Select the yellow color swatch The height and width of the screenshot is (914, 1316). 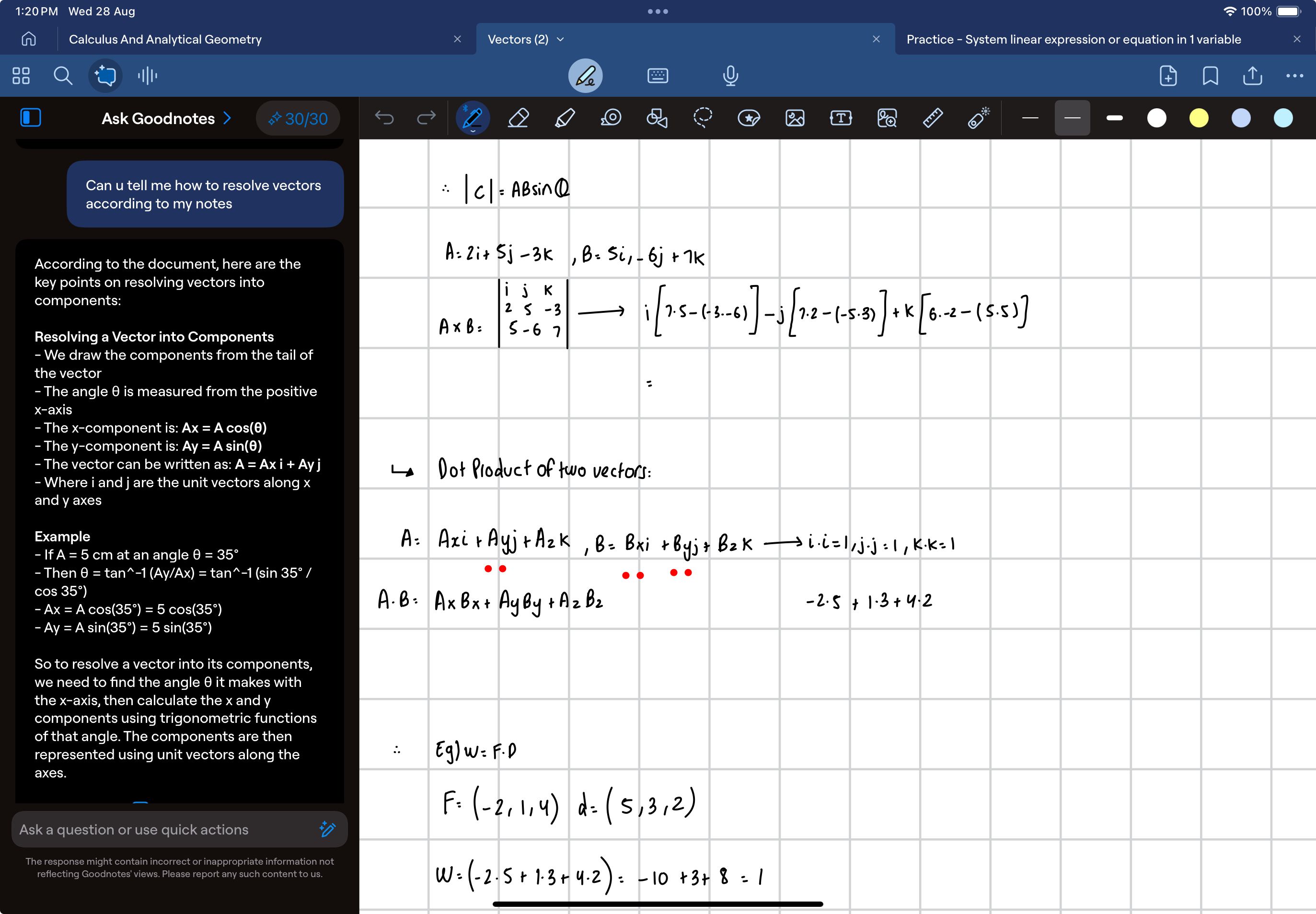pyautogui.click(x=1198, y=119)
